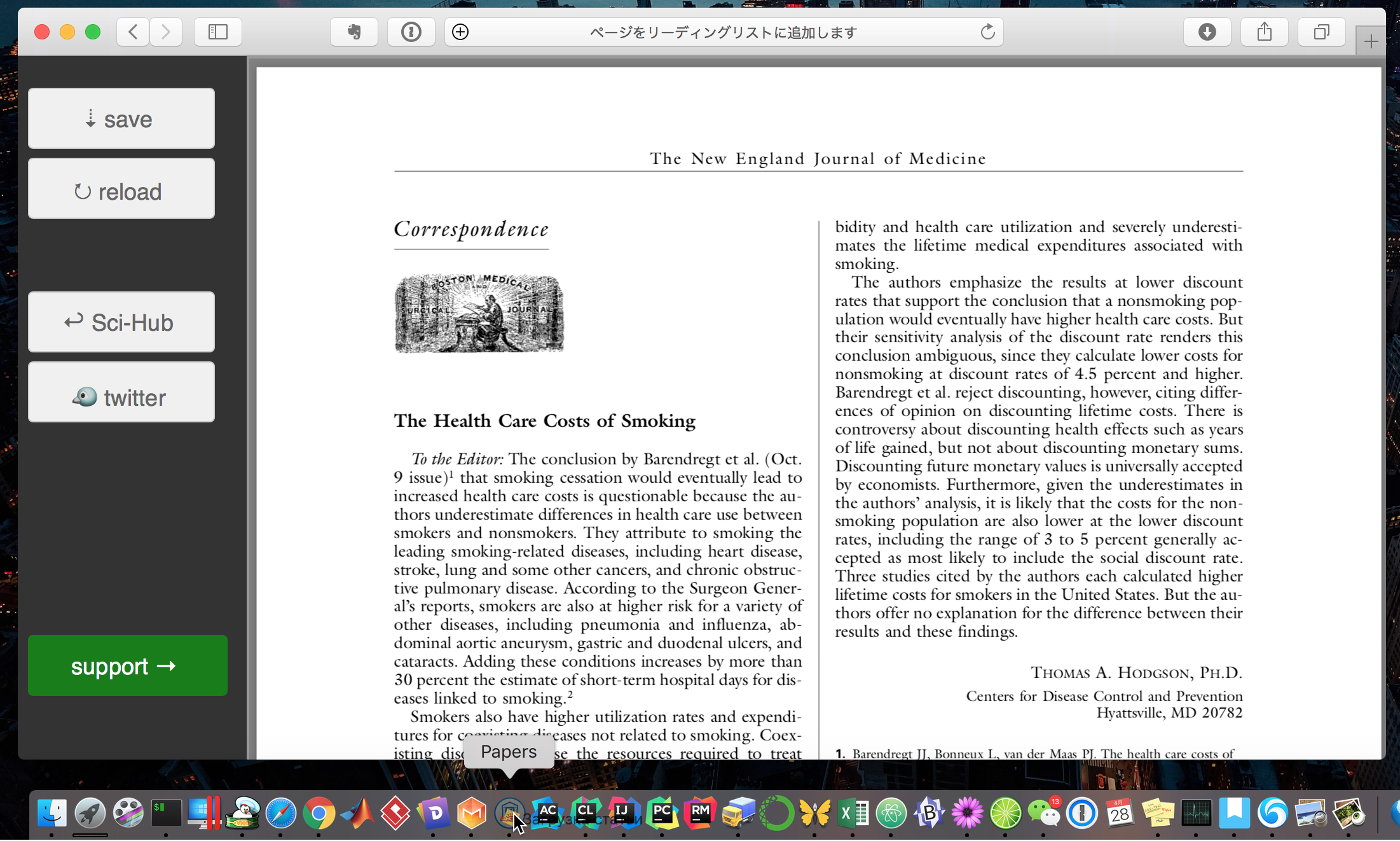Reload page using address bar icon
This screenshot has width=1400, height=841.
click(x=987, y=32)
